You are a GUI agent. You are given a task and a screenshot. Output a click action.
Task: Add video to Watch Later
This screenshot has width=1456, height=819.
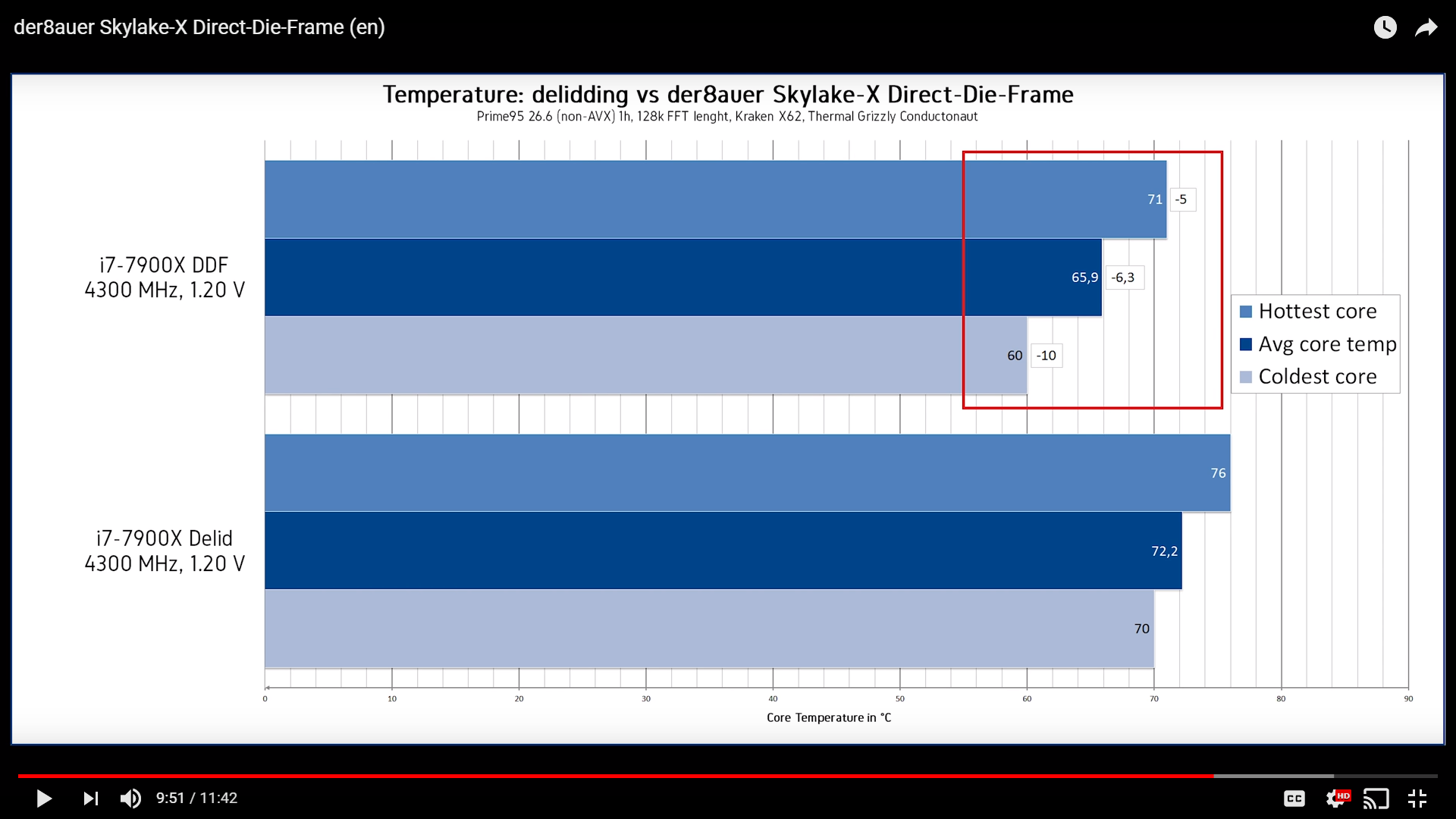[x=1385, y=27]
